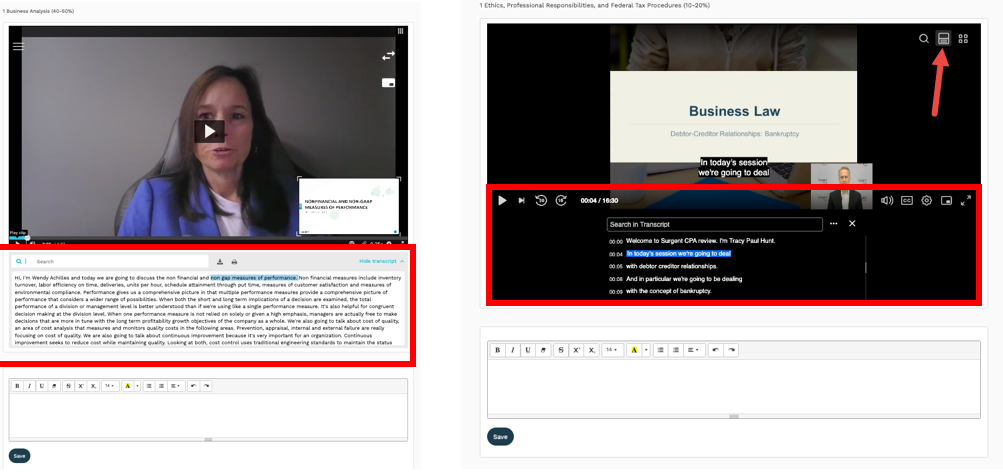Toggle Underline in Business Analysis notes editor
Screen dimensions: 1003x472
42,386
